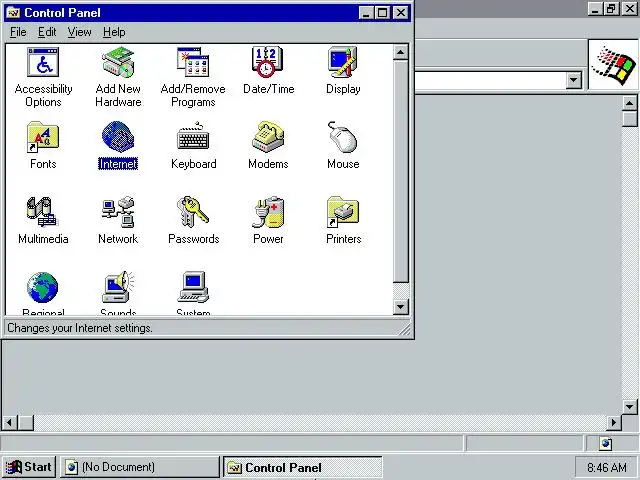
Task: Click the background window vertical scrollbar thumb
Action: (x=629, y=119)
